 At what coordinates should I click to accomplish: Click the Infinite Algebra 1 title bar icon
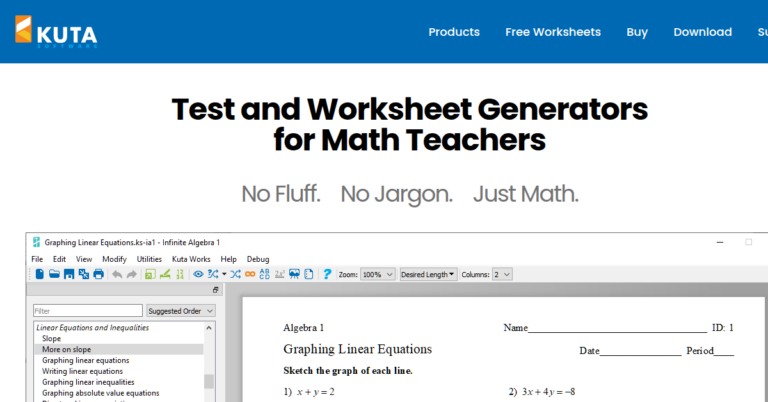point(36,242)
